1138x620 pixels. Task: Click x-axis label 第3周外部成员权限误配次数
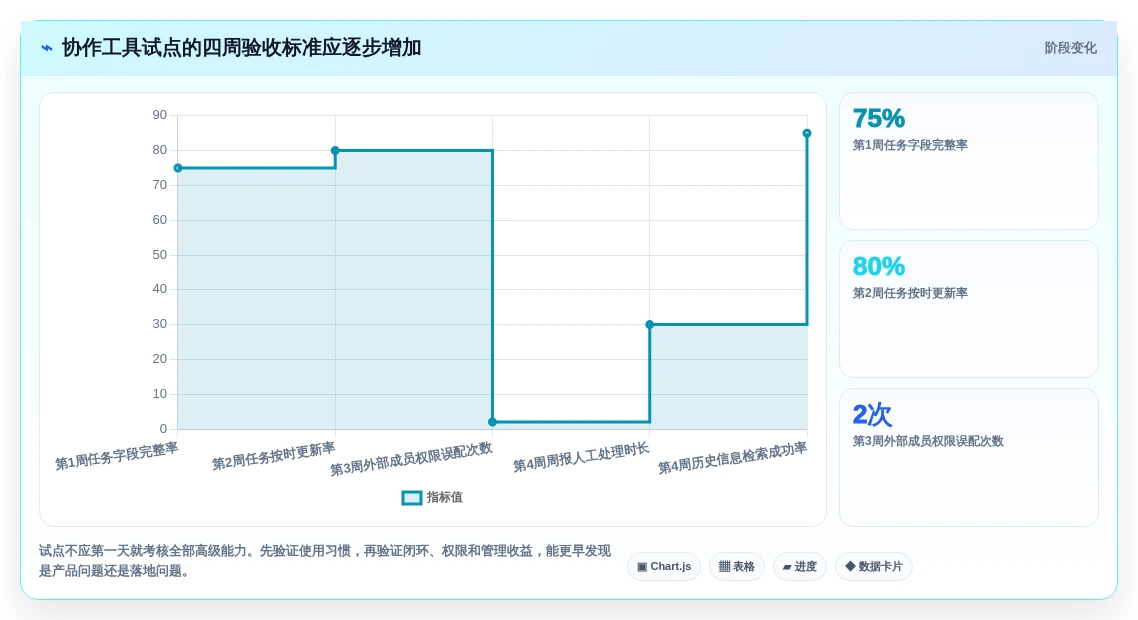click(x=412, y=459)
